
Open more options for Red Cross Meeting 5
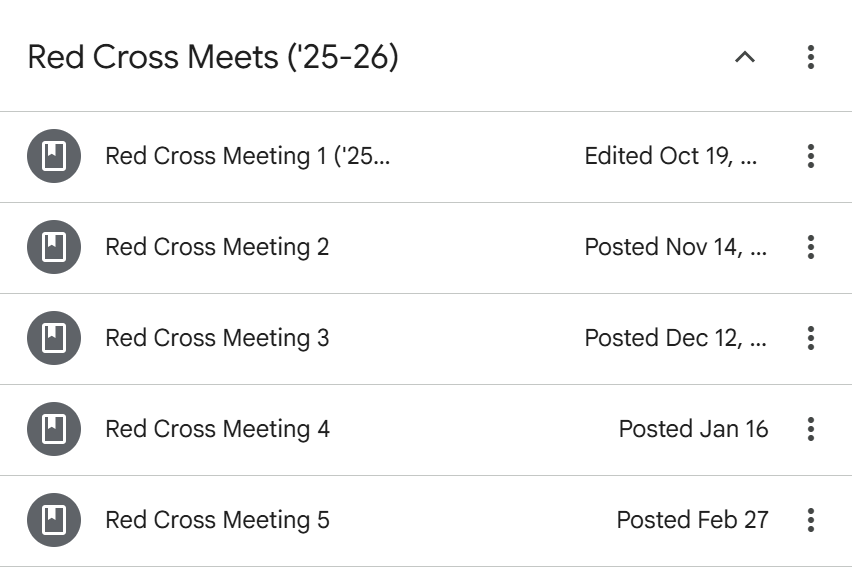coord(810,520)
